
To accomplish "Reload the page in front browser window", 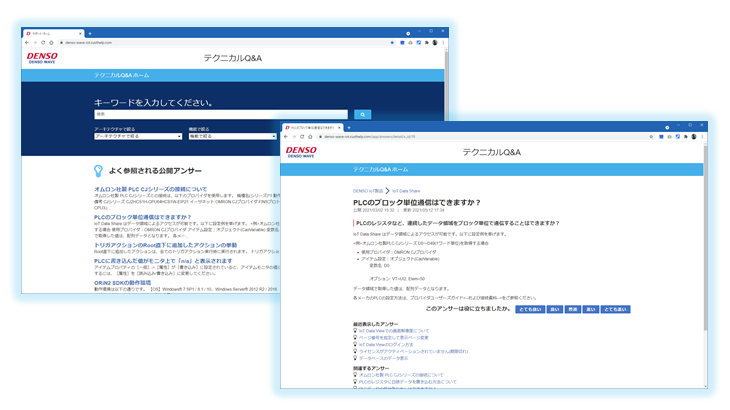I will (302, 137).
